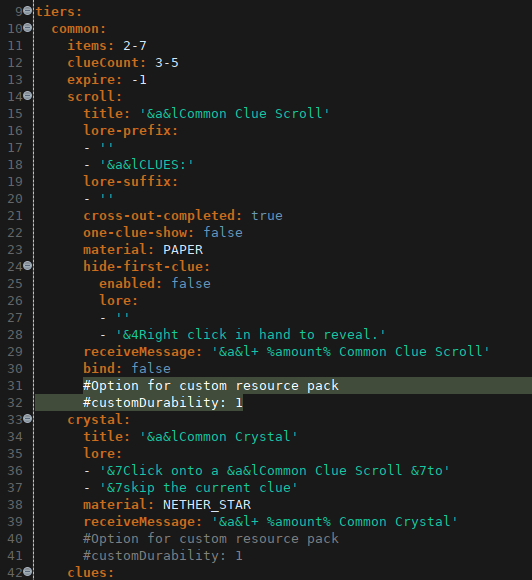The height and width of the screenshot is (580, 532).
Task: Click the value 3-5 after clueCount
Action: (x=167, y=63)
